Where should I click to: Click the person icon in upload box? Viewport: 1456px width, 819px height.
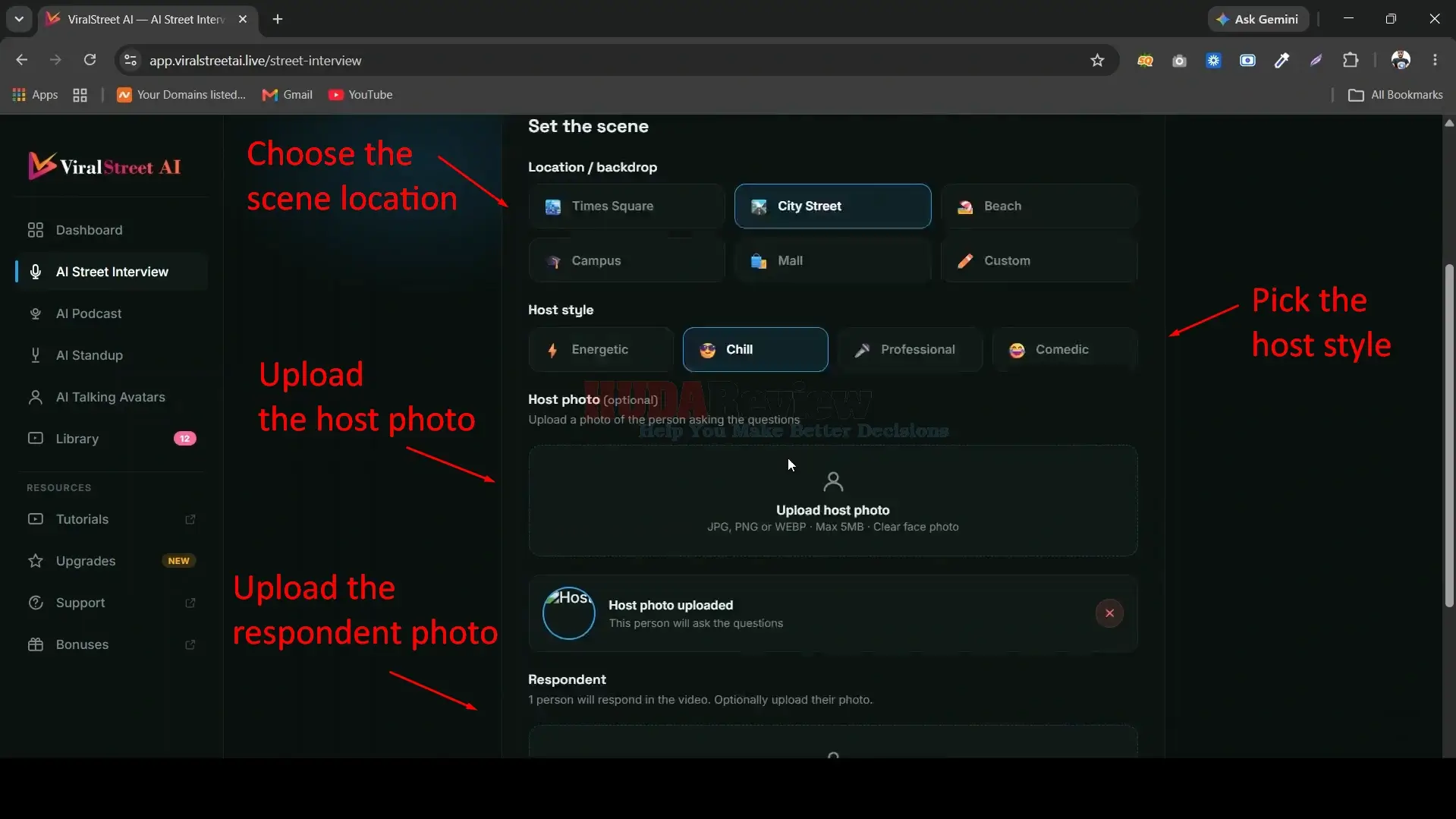tap(833, 481)
